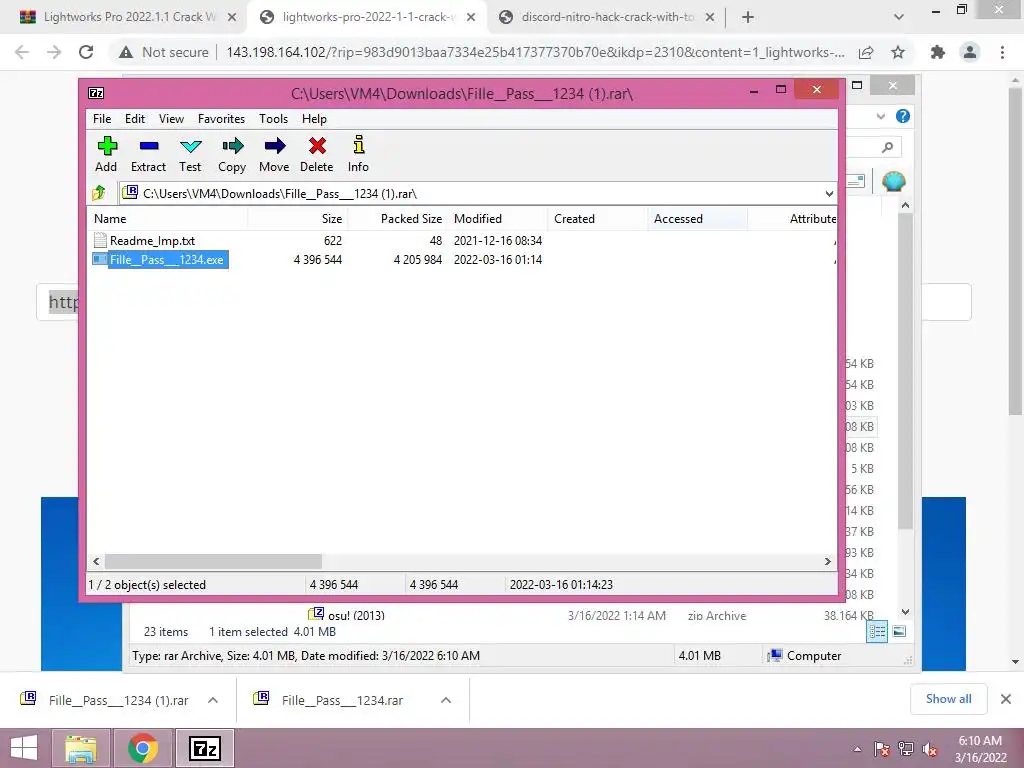Open the Chrome tab search chevron
Viewport: 1024px width, 768px height.
tap(899, 17)
